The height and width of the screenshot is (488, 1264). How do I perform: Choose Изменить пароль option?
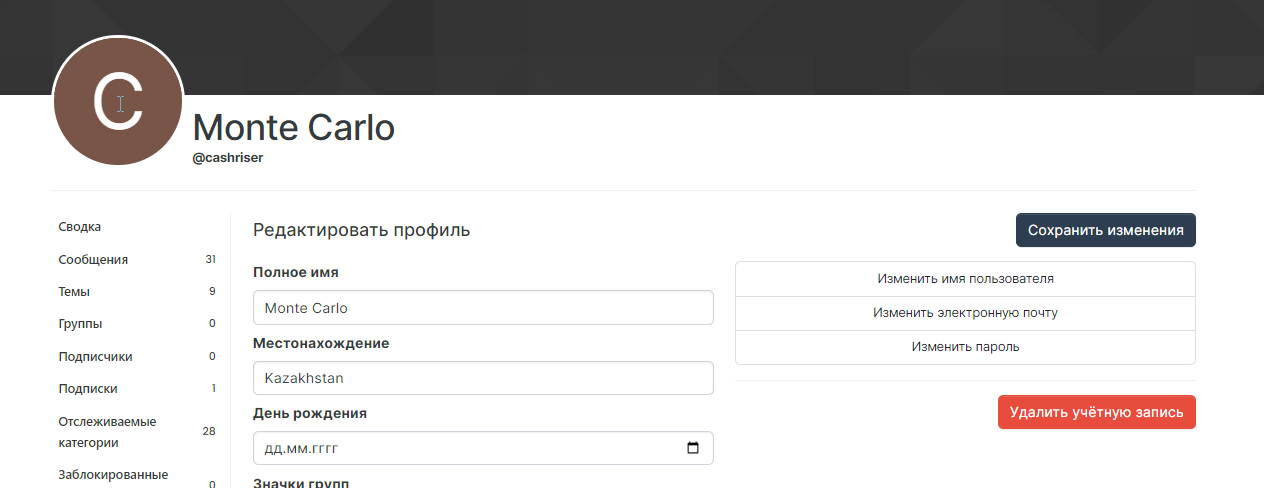(965, 347)
